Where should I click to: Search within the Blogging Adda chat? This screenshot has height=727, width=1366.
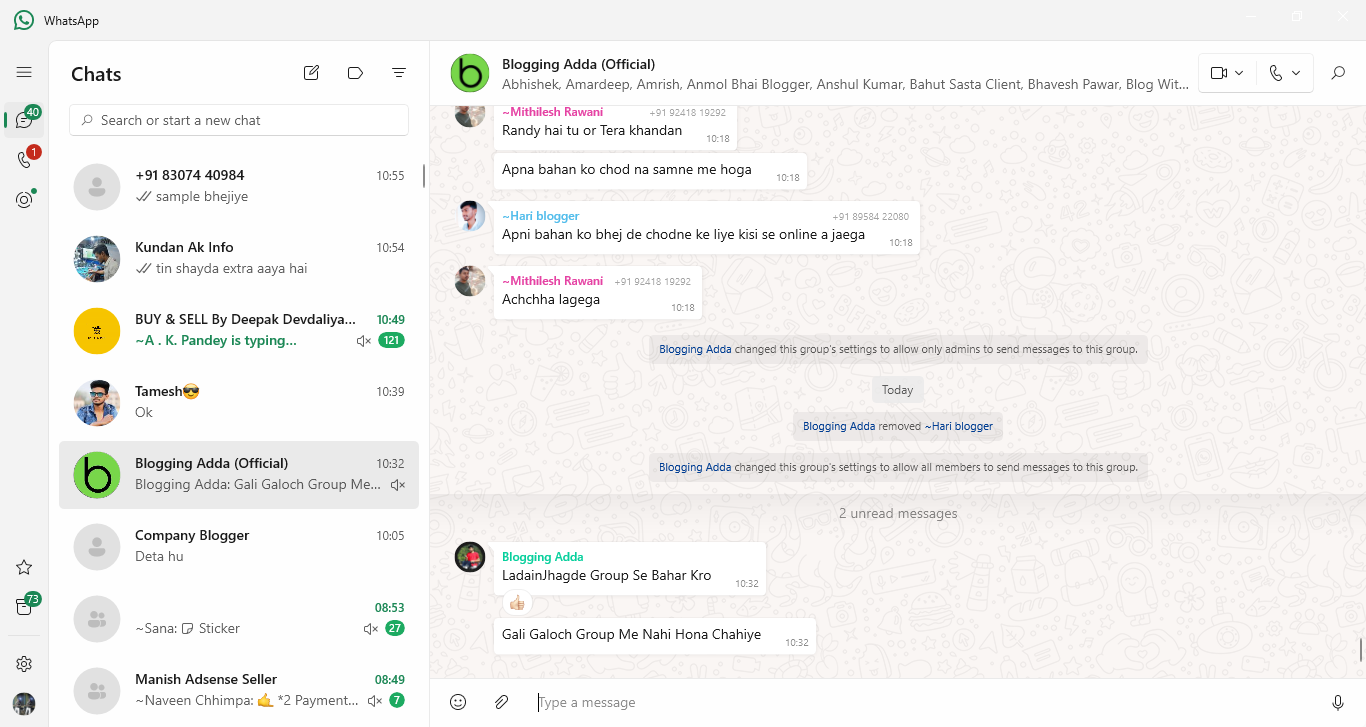coord(1338,73)
